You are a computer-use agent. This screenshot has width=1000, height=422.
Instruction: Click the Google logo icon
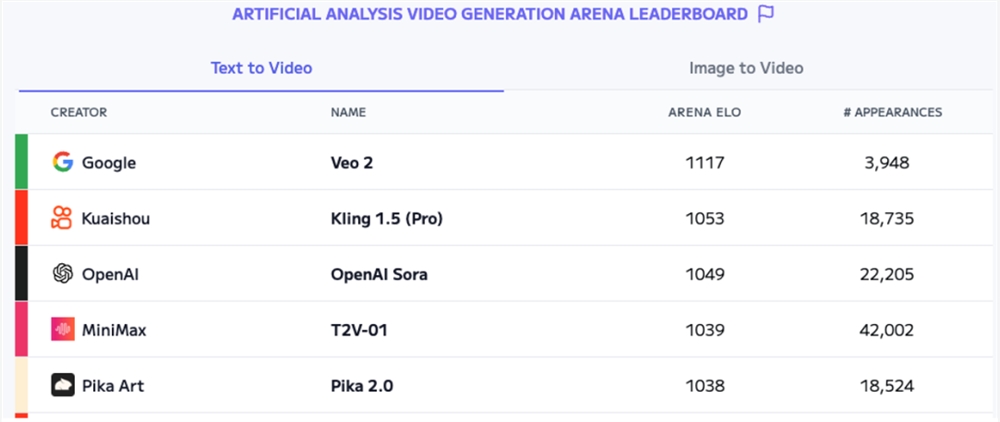tap(63, 162)
